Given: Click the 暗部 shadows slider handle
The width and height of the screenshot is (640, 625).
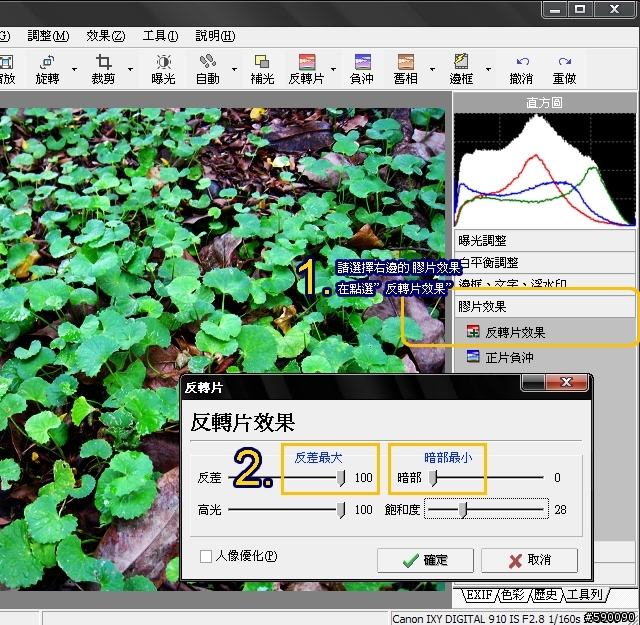Looking at the screenshot, I should tap(433, 478).
